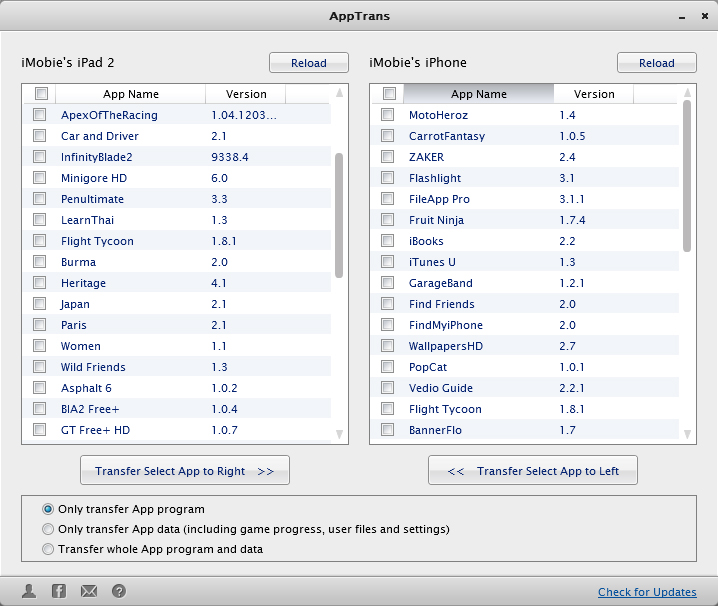This screenshot has height=606, width=718.
Task: Select the ZAKER app row
Action: [x=525, y=157]
